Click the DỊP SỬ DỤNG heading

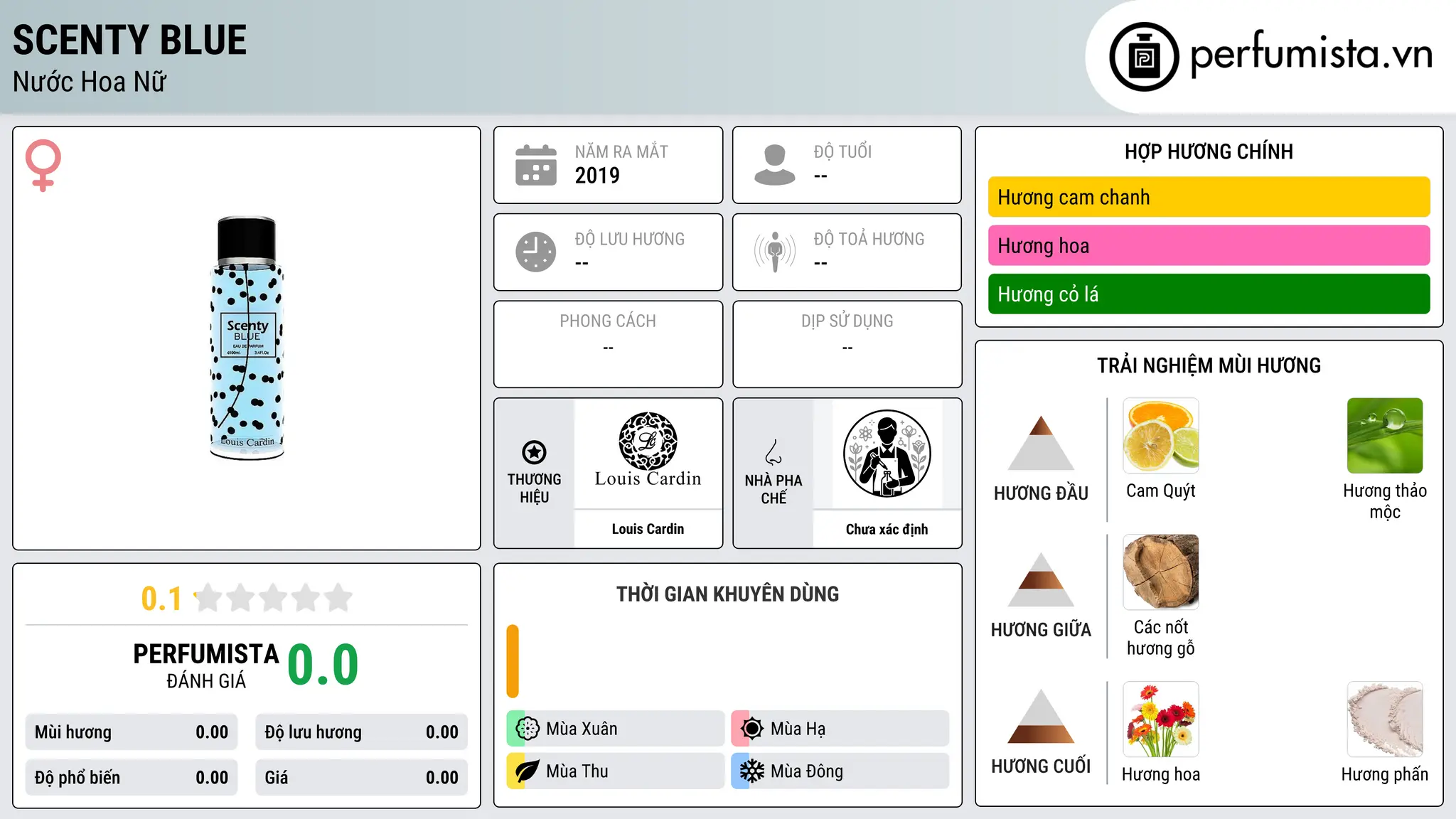pyautogui.click(x=847, y=321)
